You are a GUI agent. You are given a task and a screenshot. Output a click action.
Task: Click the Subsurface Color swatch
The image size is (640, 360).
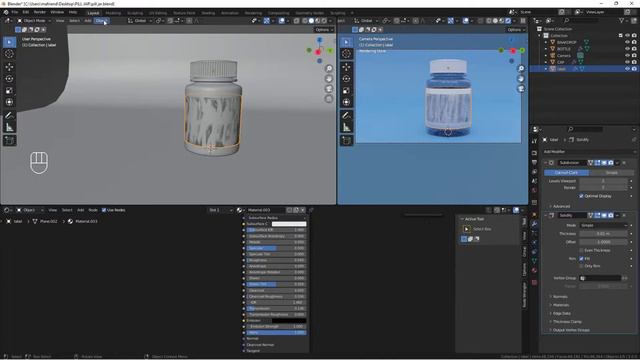289,224
